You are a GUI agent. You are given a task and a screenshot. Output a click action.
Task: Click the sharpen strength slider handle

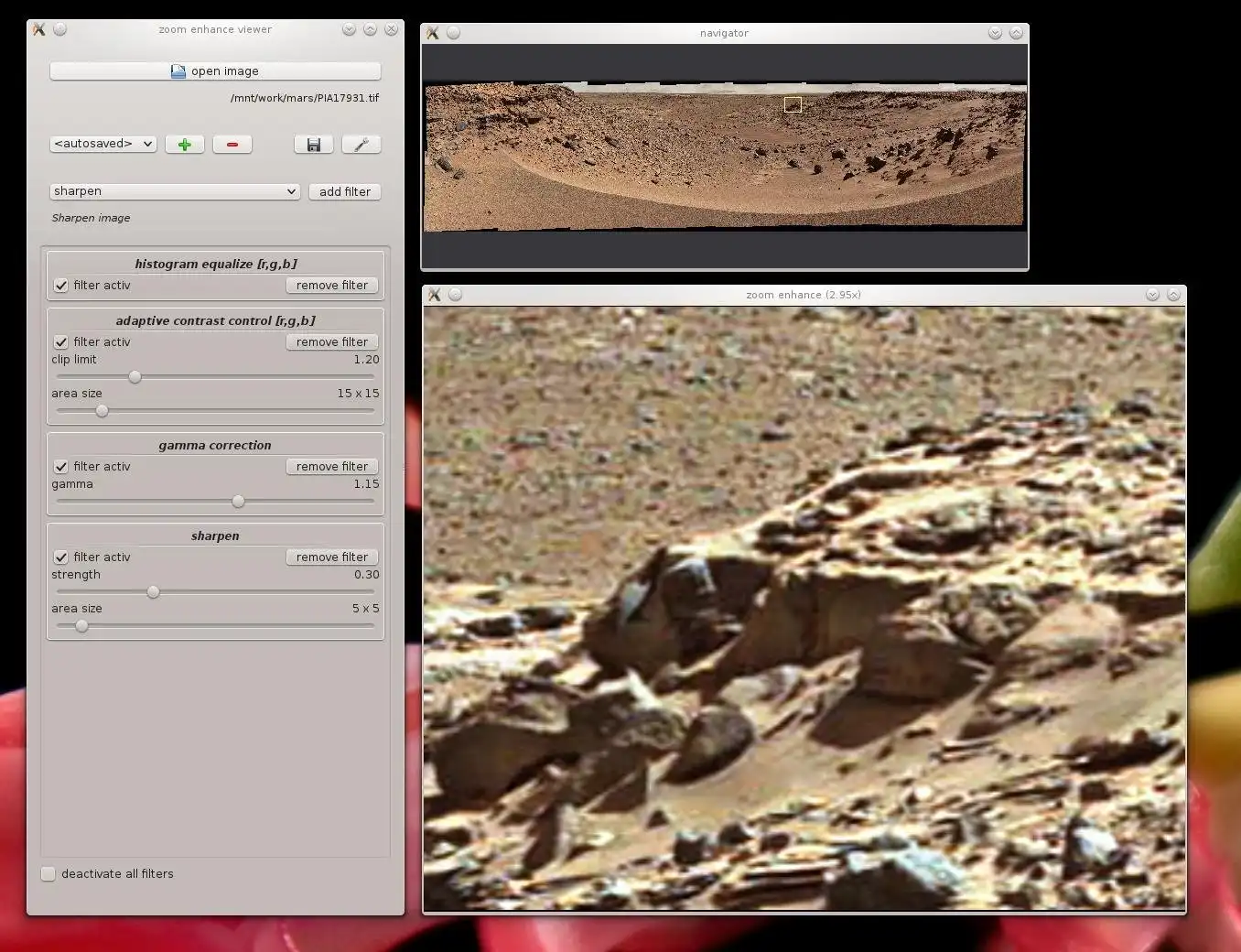(x=153, y=592)
